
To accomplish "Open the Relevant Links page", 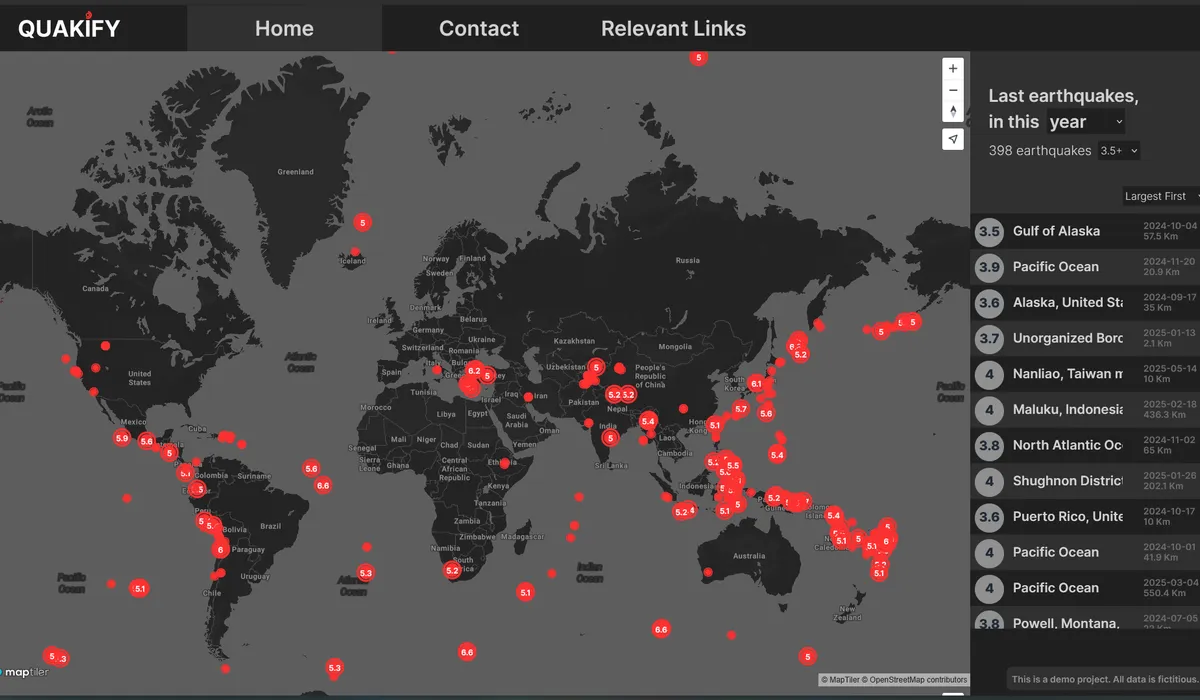I will 673,28.
